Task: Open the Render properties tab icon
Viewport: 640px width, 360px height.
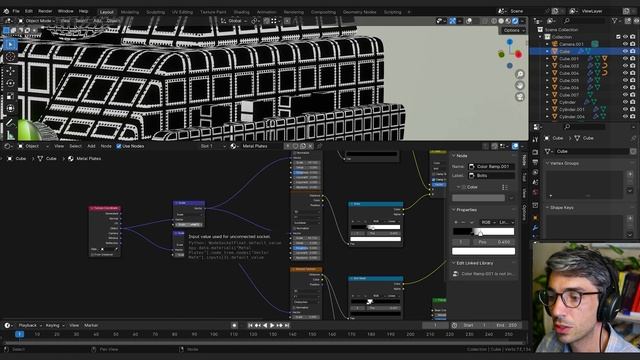Action: tap(536, 152)
